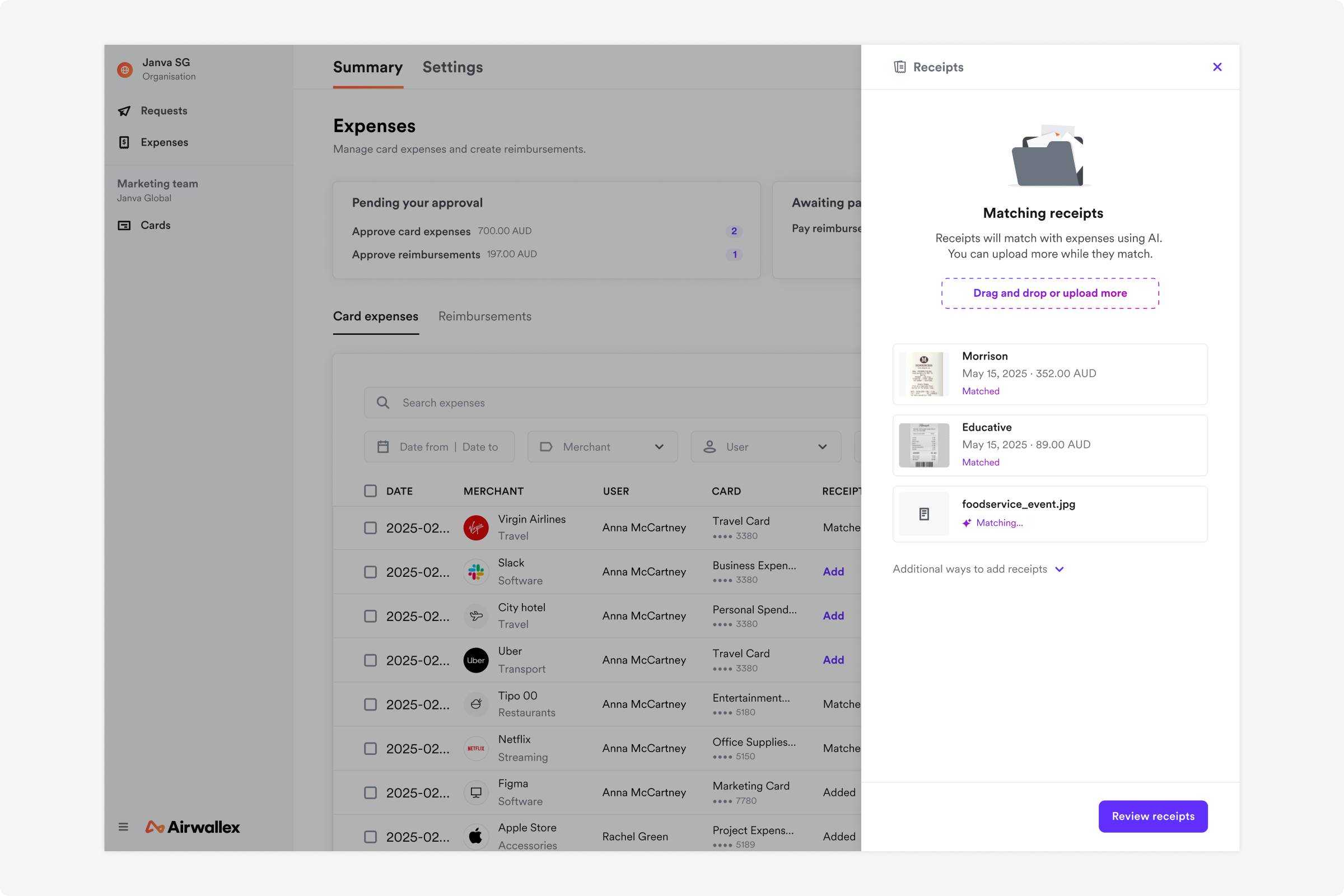Click the foodservice_event.jpg document icon
Image resolution: width=1344 pixels, height=896 pixels.
click(923, 514)
